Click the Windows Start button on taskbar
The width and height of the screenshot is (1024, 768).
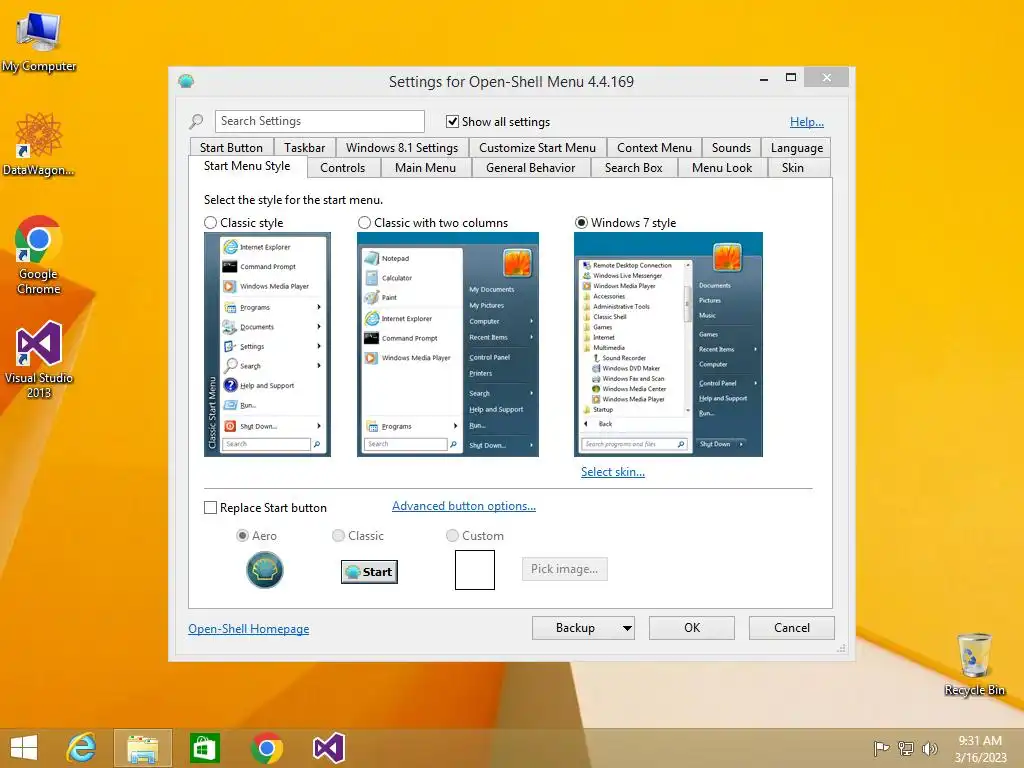click(24, 748)
